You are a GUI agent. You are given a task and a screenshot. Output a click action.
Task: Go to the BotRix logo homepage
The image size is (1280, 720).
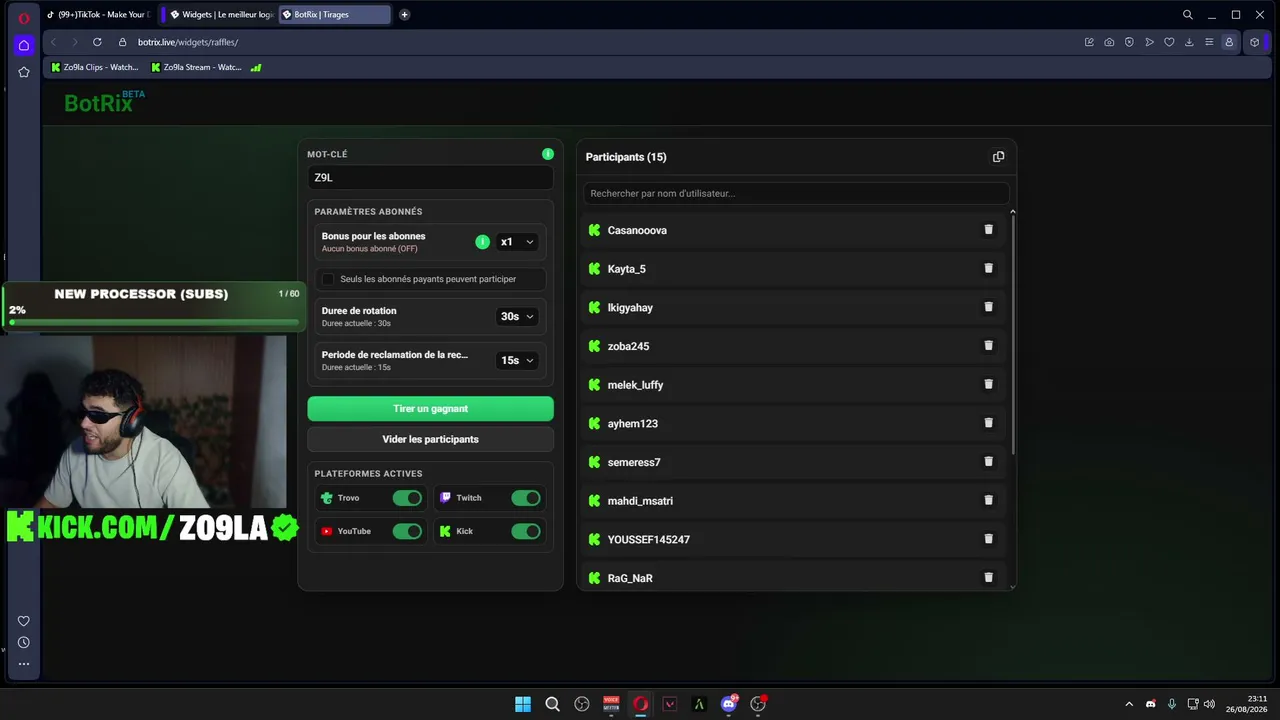[103, 102]
